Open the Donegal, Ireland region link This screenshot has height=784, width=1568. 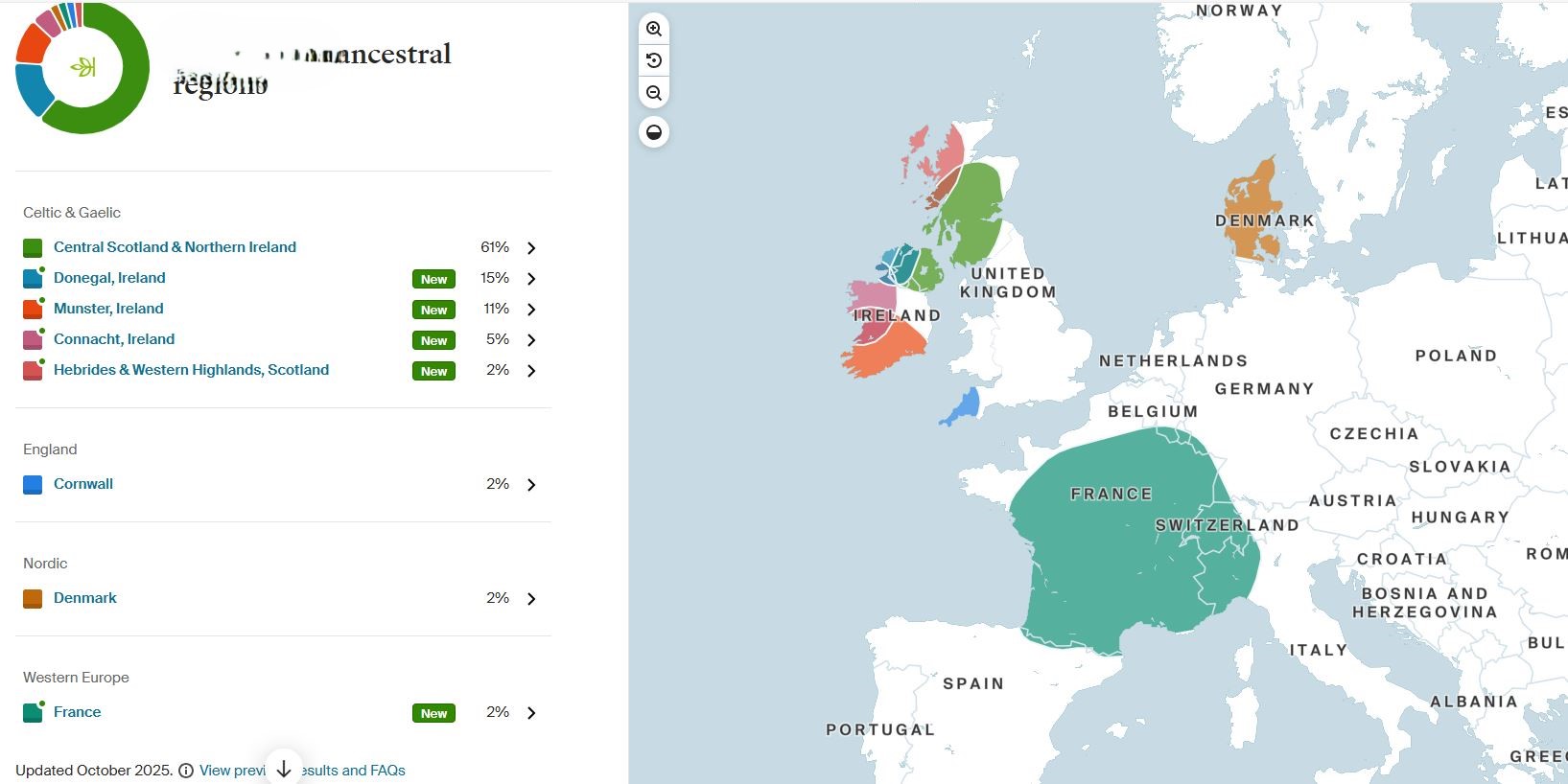coord(109,278)
